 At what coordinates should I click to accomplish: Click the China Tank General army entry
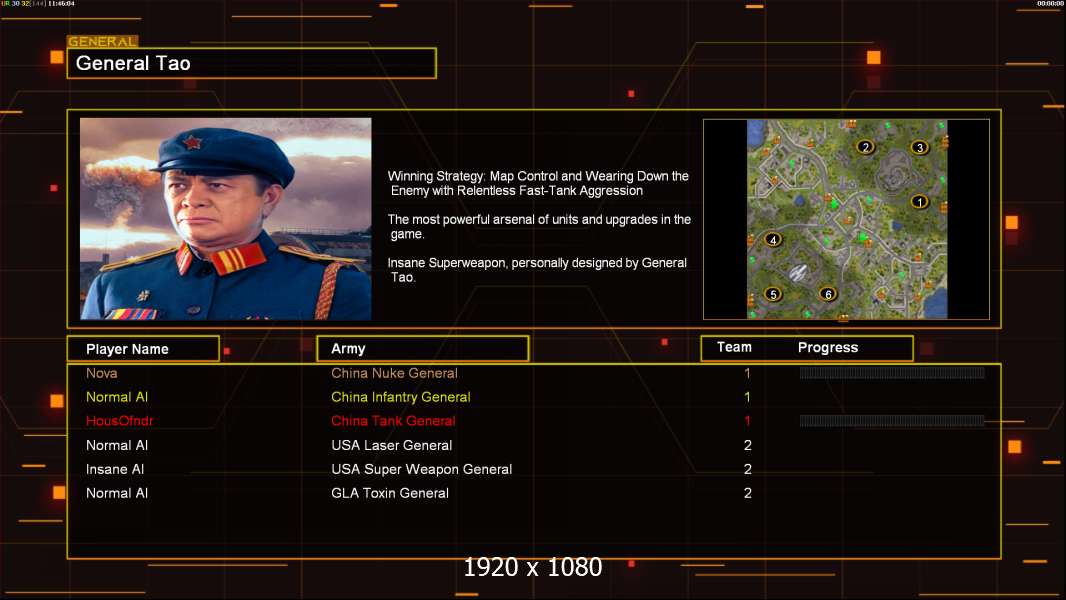[394, 421]
